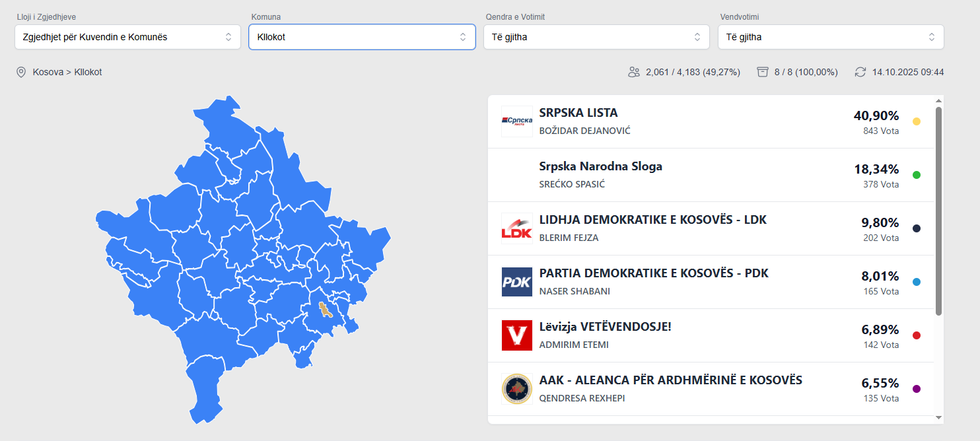Click the AAK party emblem

click(517, 389)
